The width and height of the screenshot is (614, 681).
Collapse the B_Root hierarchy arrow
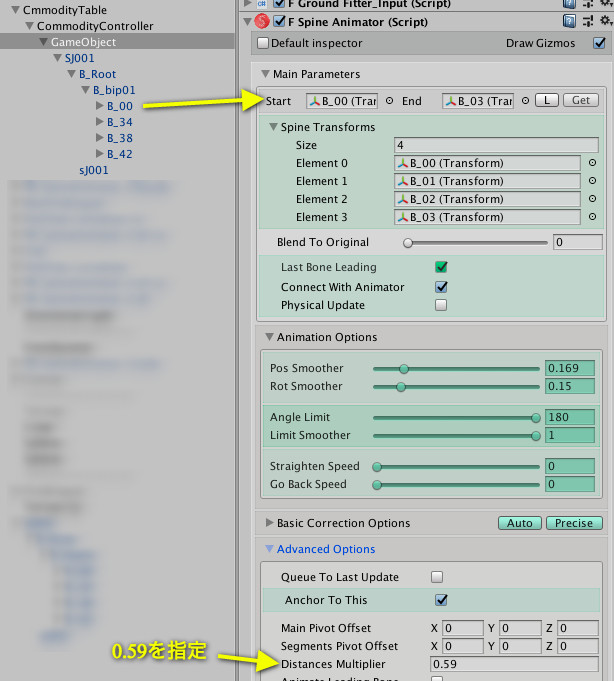pos(72,74)
